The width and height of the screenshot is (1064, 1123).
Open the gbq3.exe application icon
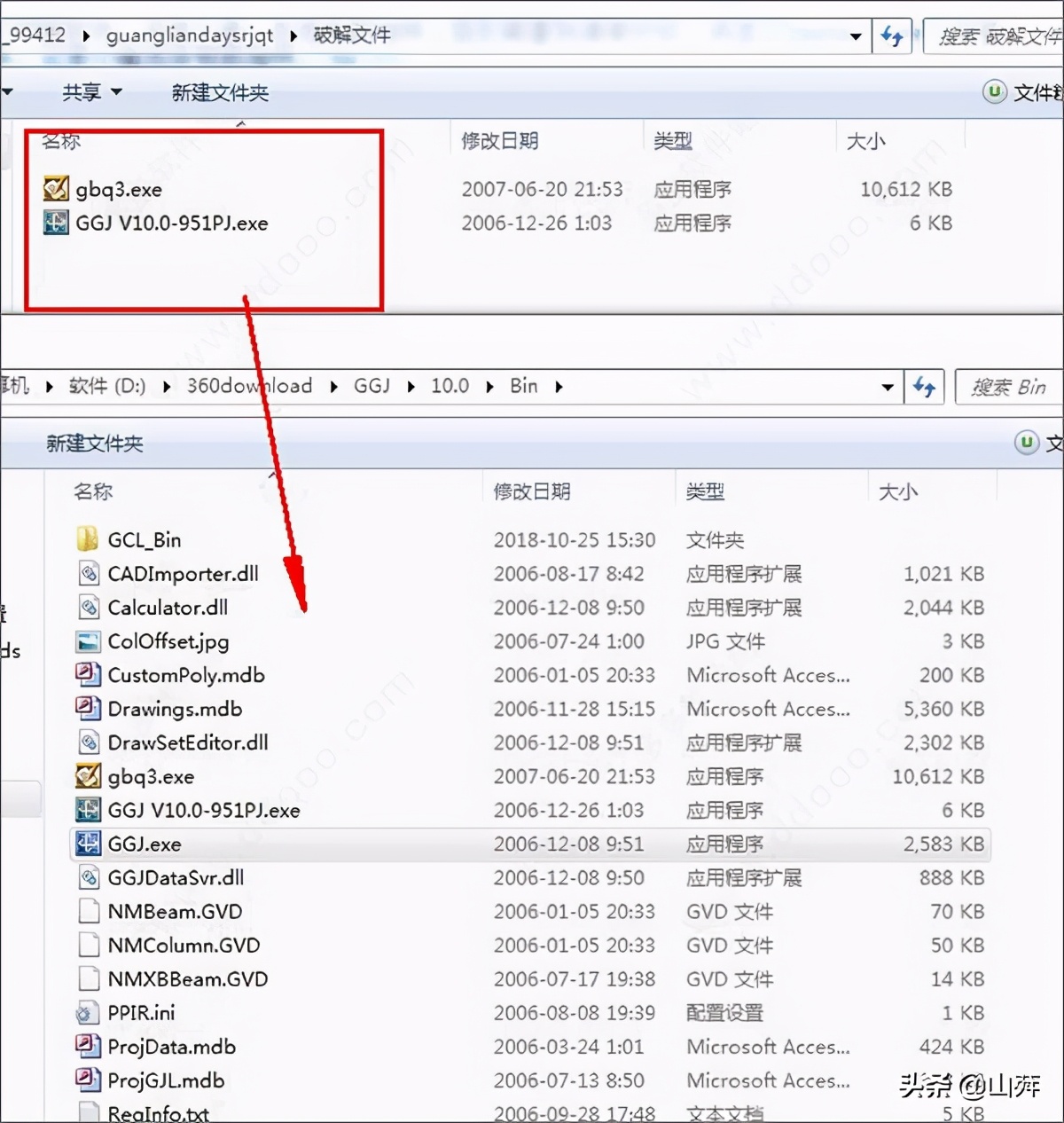click(55, 187)
